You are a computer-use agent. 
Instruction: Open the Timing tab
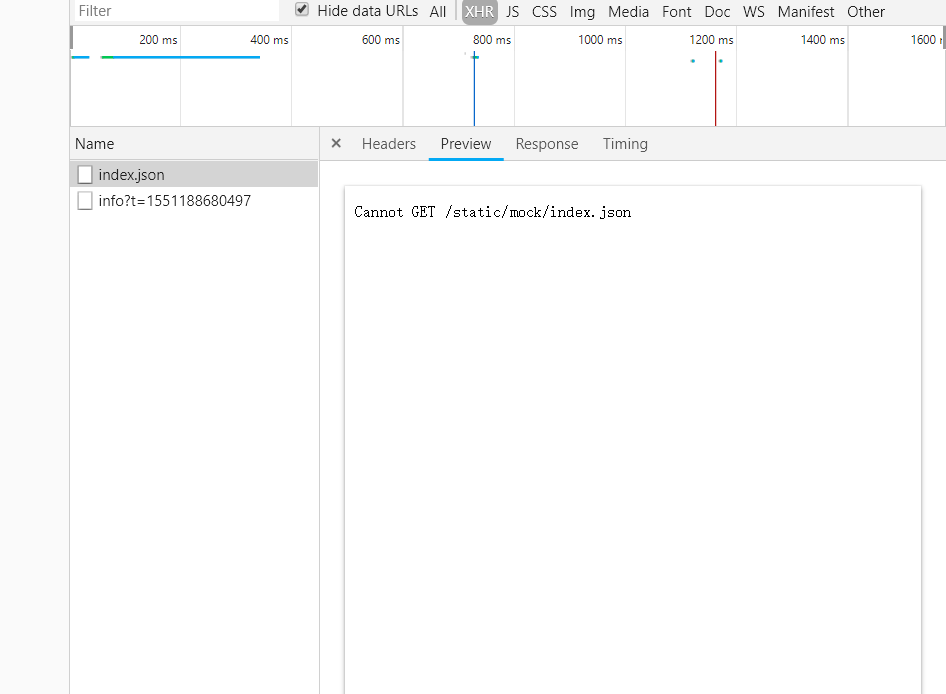(x=625, y=144)
